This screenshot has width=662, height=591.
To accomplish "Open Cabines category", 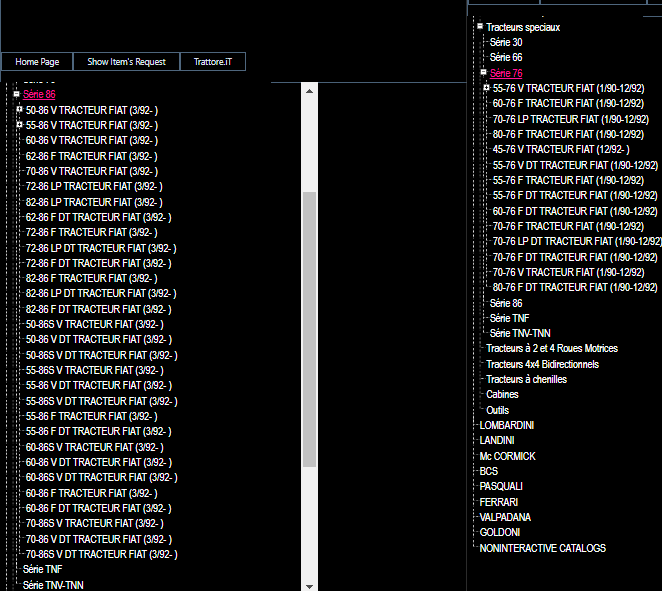I will coord(502,394).
